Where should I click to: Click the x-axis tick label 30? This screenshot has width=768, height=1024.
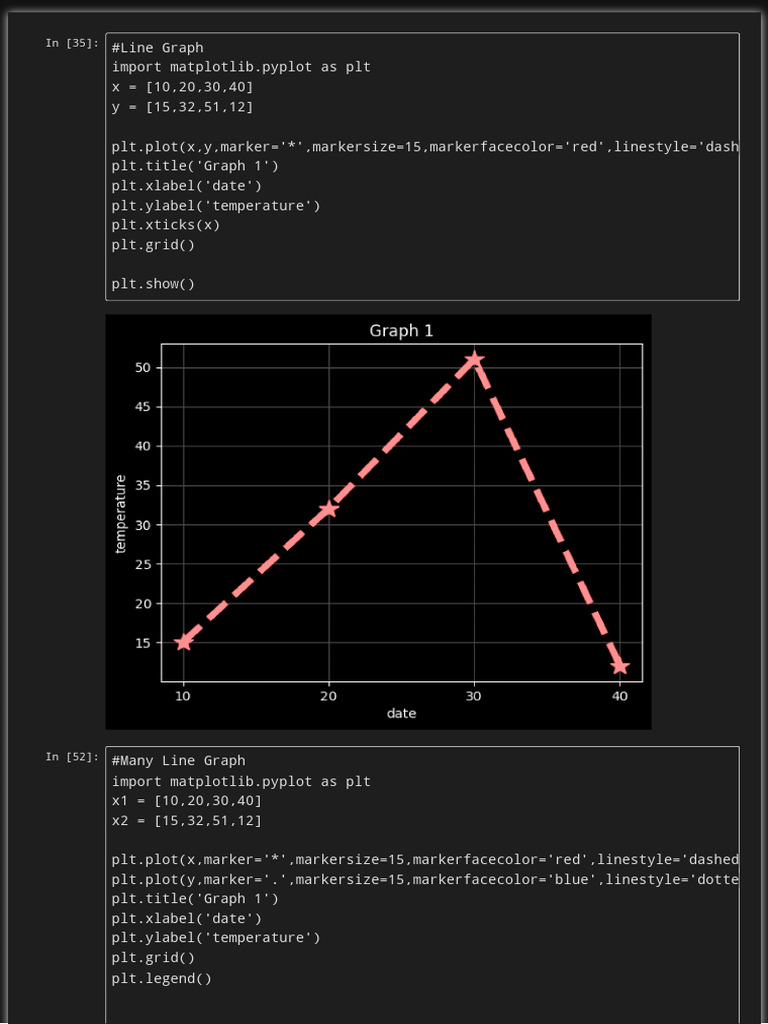click(x=474, y=696)
